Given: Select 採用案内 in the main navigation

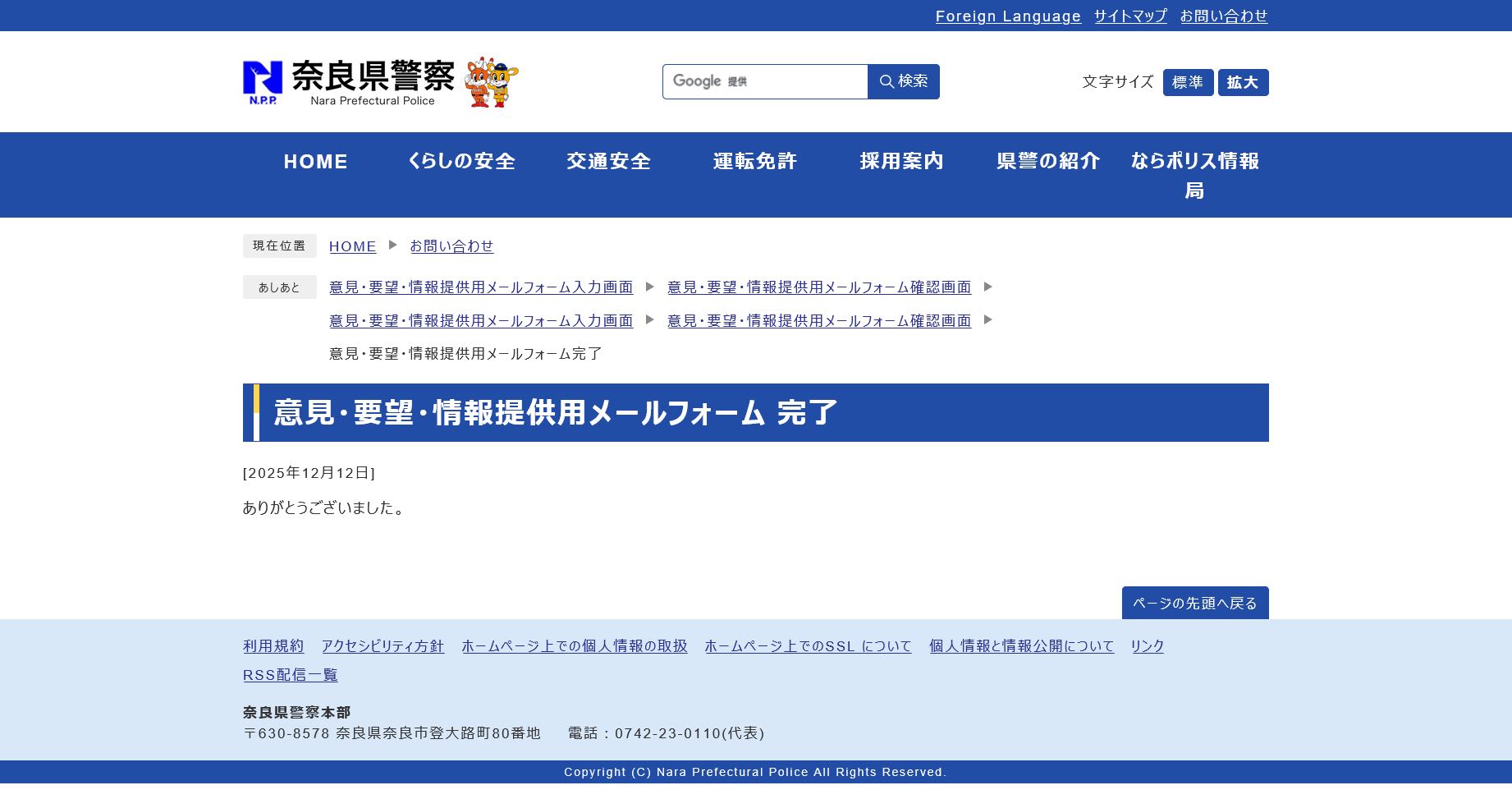Looking at the screenshot, I should pos(901,162).
